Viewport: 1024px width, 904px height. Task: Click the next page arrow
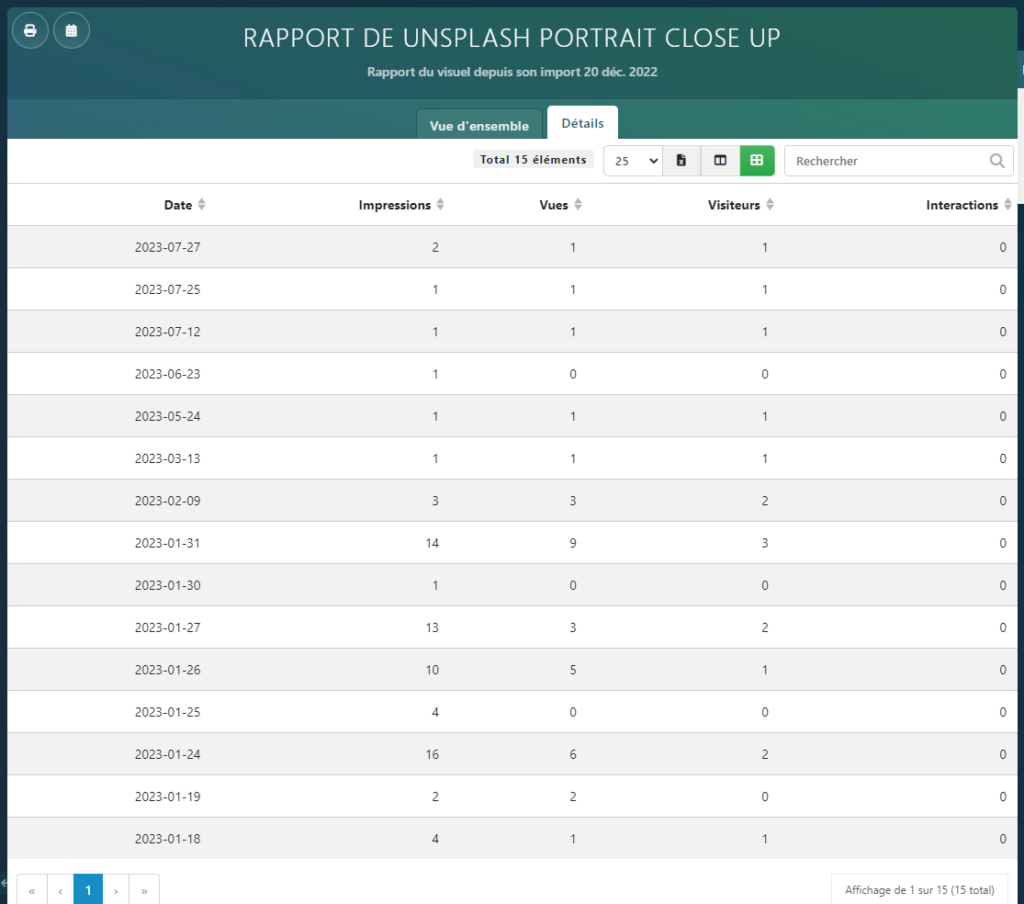(116, 890)
